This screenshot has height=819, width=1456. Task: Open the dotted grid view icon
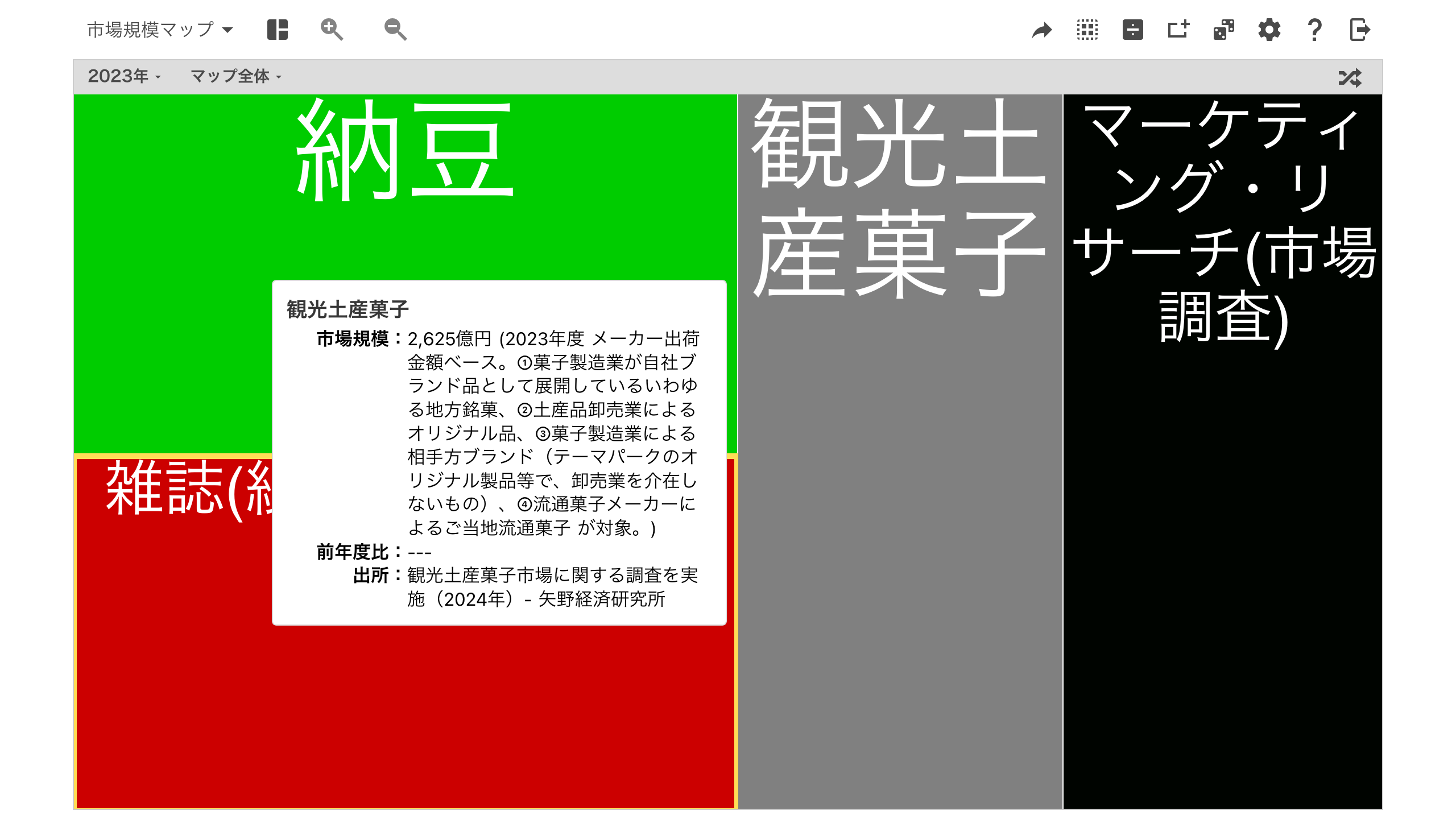pyautogui.click(x=1087, y=30)
